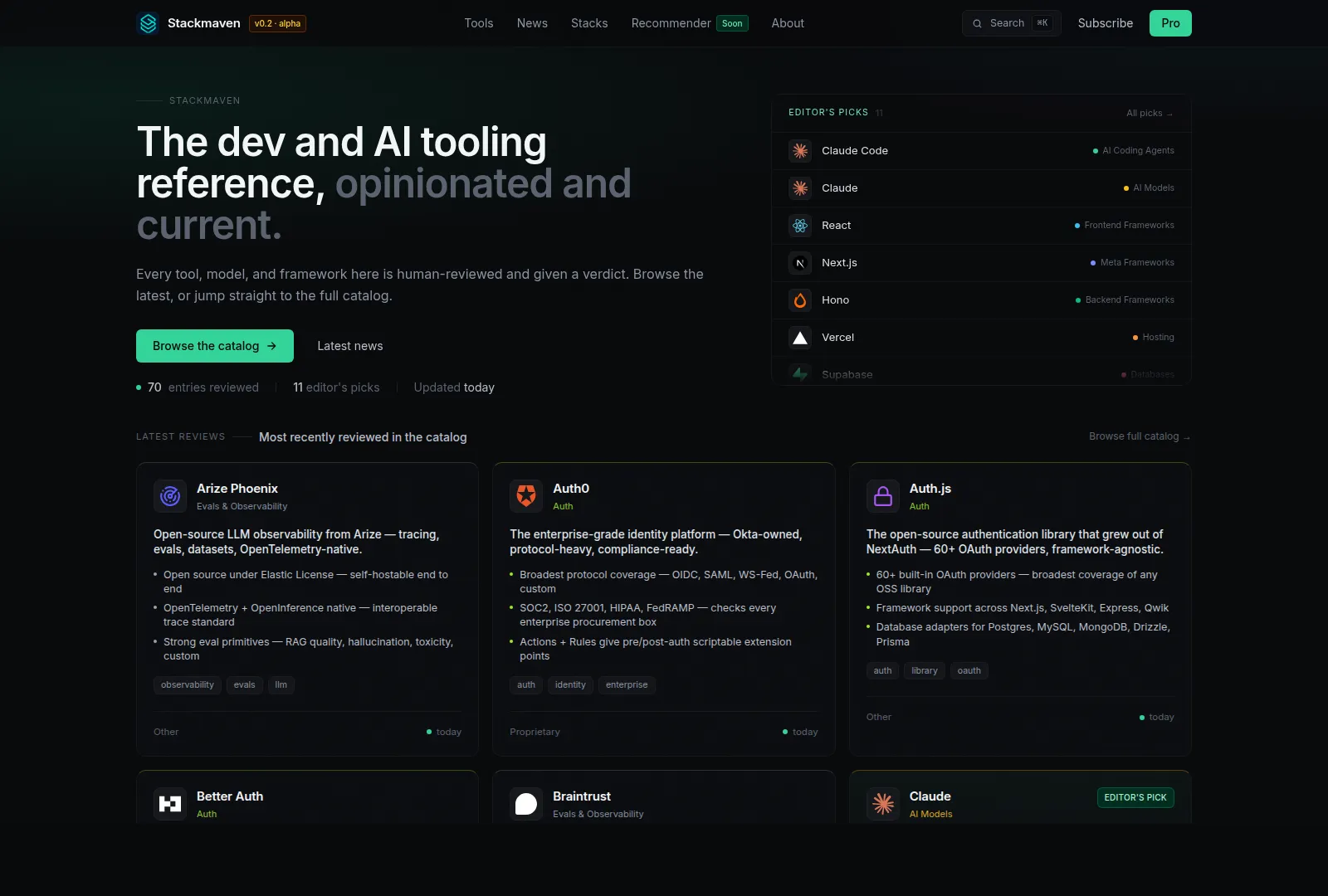Click the v0.2 alpha version badge
The image size is (1328, 896).
click(x=277, y=23)
